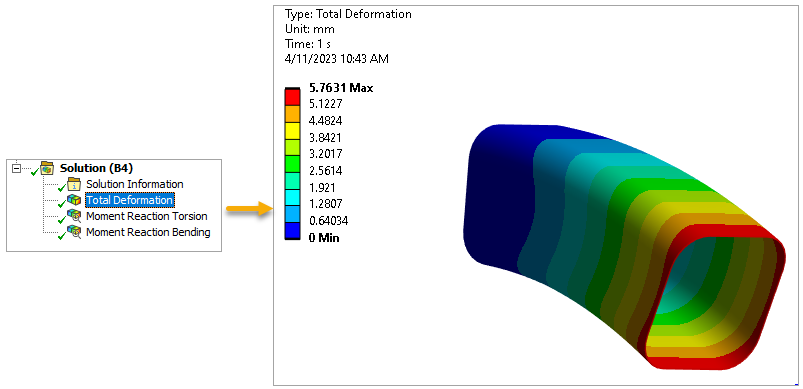The width and height of the screenshot is (803, 389).
Task: Select the Total Deformation tree item
Action: [130, 200]
